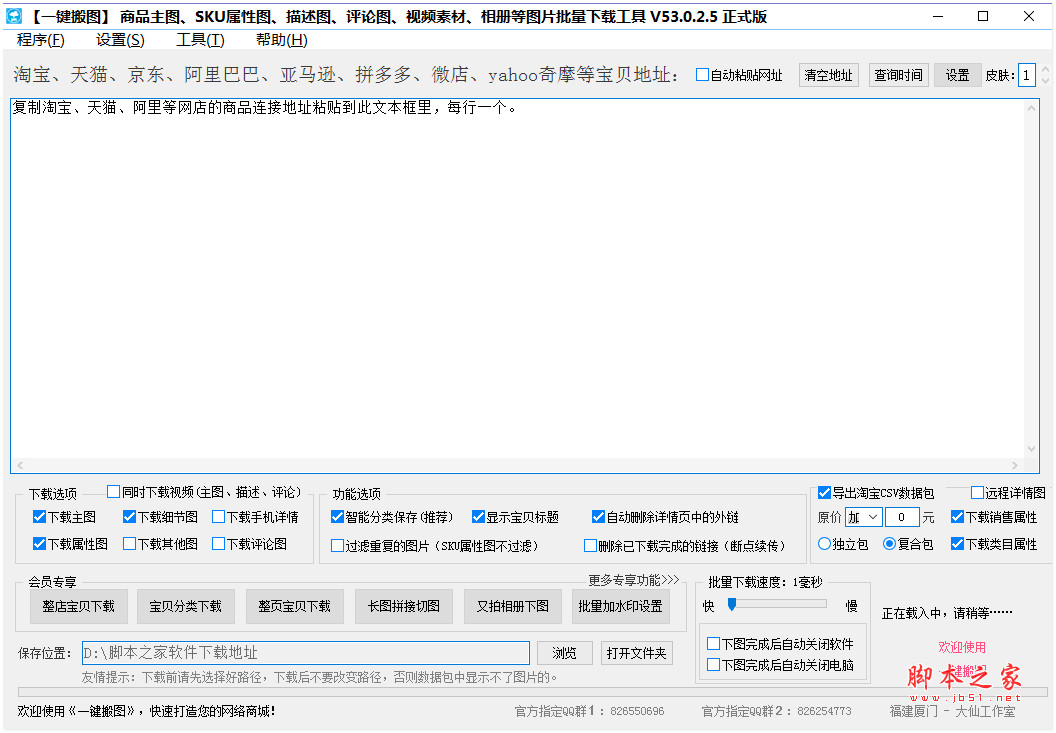The width and height of the screenshot is (1056, 733).
Task: Click the 查询时间 button
Action: [898, 75]
